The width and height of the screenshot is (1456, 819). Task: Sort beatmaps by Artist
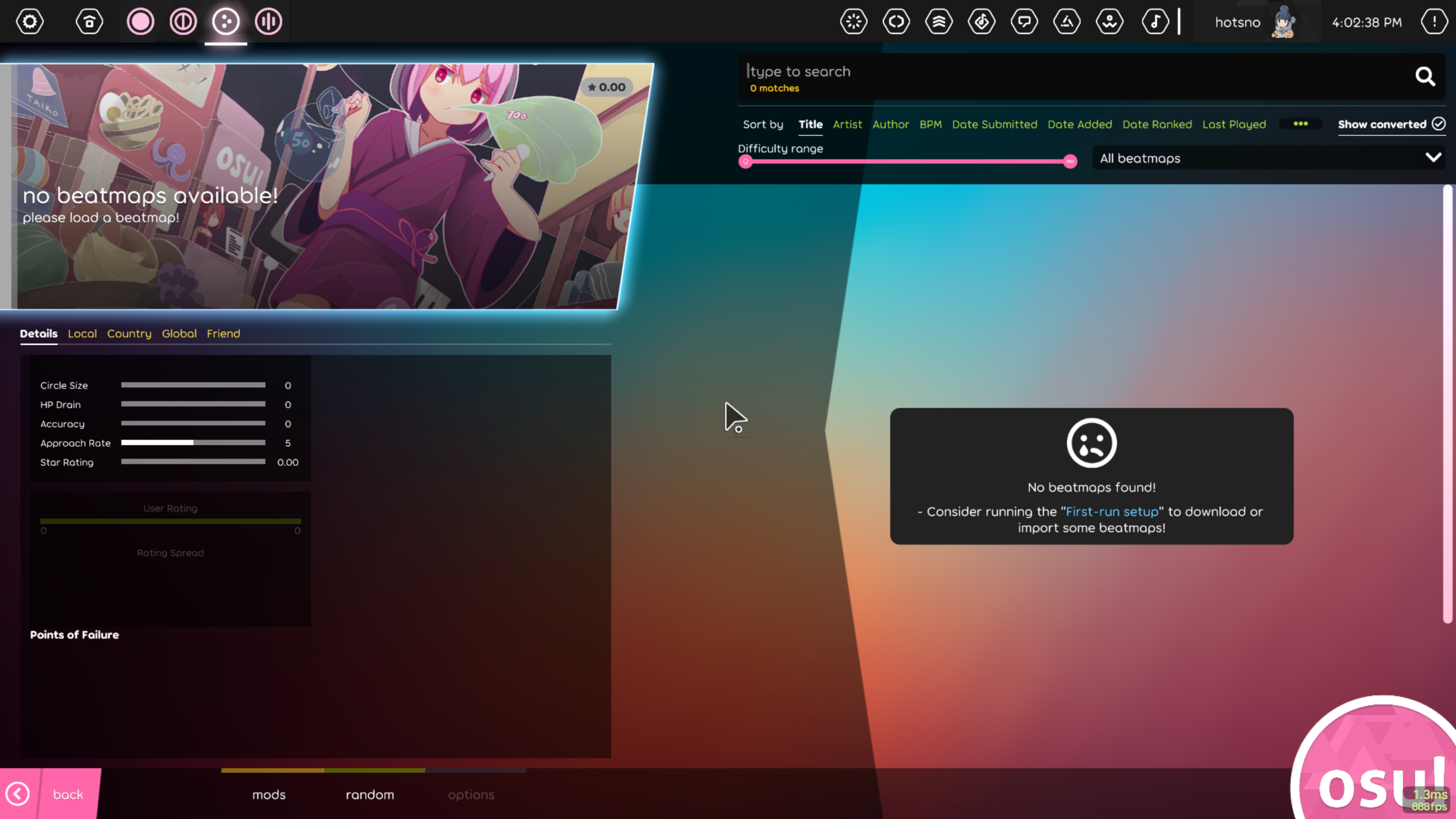click(x=847, y=124)
